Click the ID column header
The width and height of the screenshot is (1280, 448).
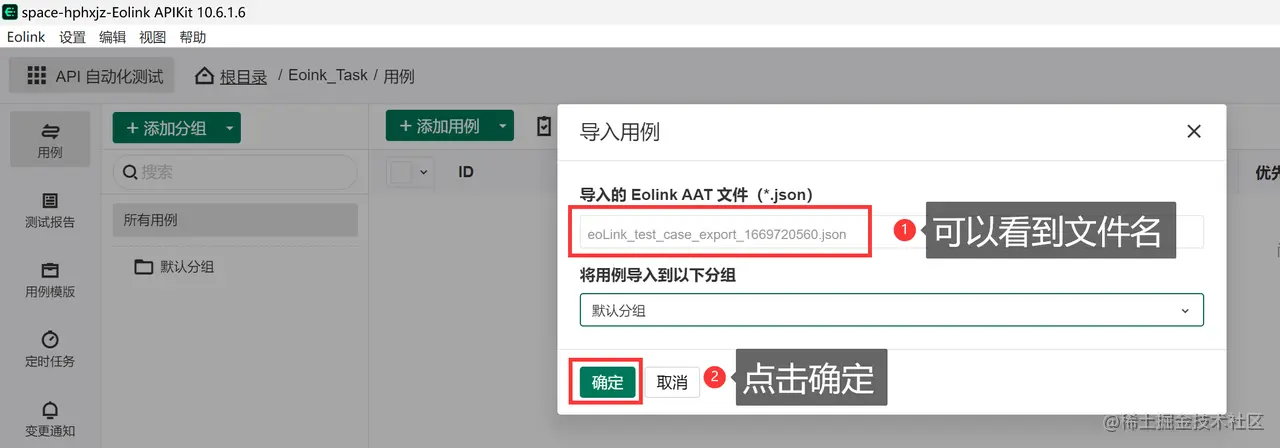click(x=466, y=172)
